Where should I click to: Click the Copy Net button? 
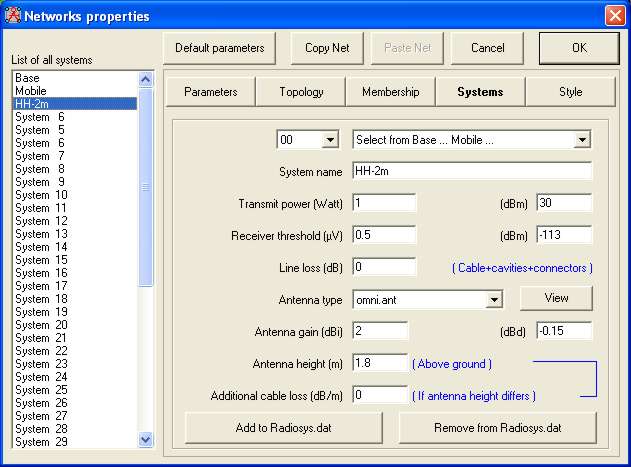(x=327, y=48)
